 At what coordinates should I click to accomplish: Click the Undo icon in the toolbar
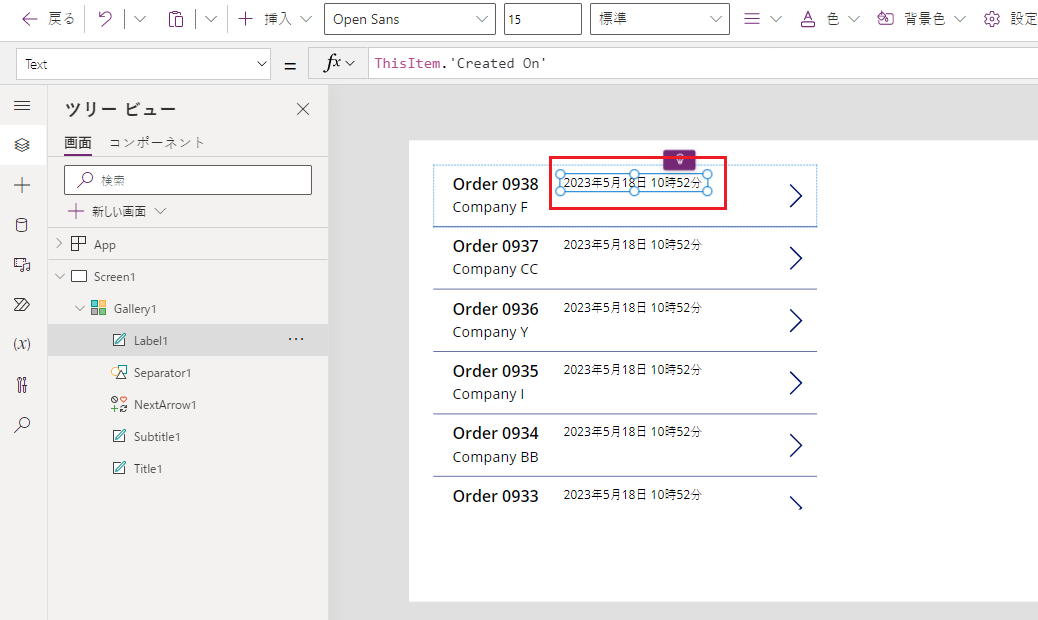pyautogui.click(x=105, y=19)
